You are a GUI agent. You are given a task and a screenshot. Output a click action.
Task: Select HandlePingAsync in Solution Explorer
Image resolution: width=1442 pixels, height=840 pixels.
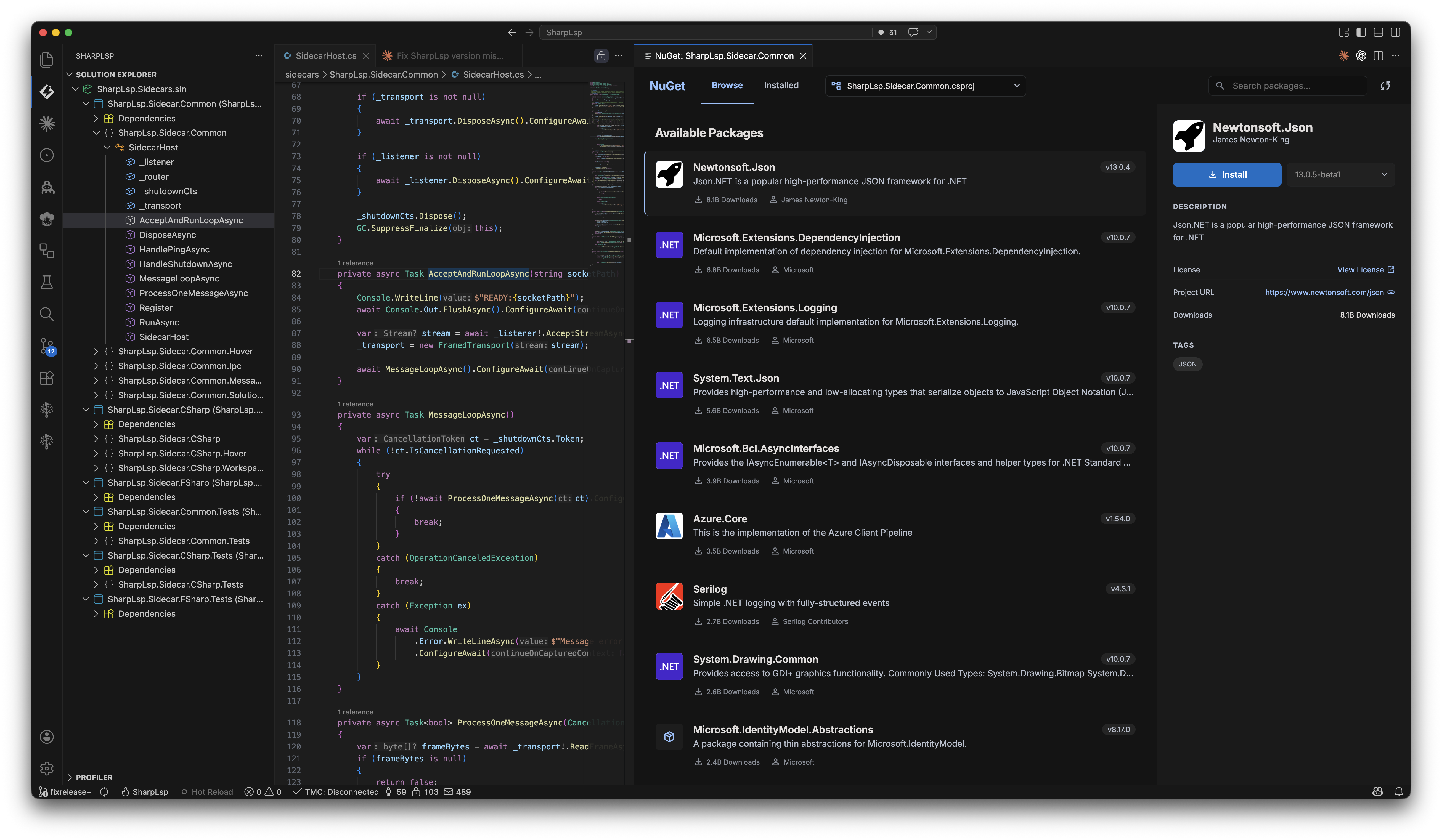tap(174, 249)
